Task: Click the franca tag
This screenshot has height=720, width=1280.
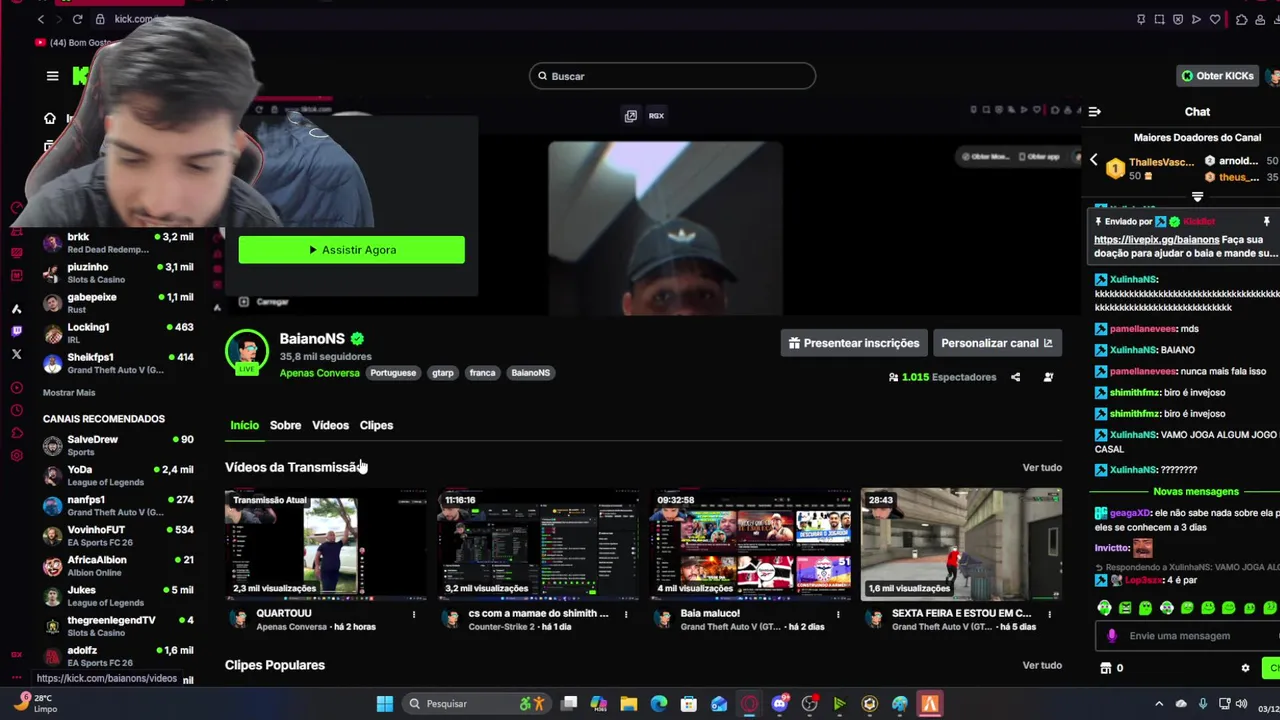Action: (482, 373)
